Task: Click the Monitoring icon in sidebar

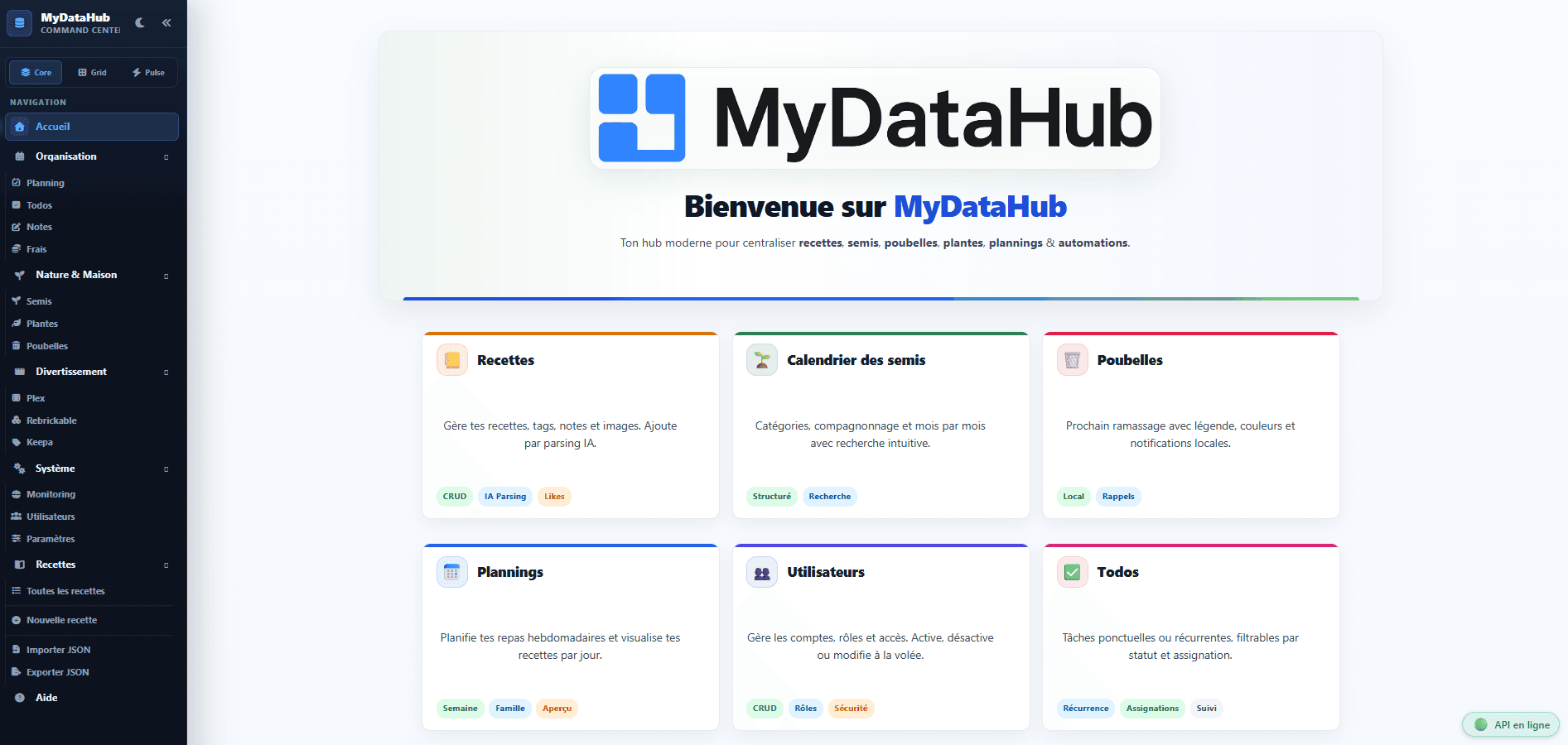Action: point(16,494)
